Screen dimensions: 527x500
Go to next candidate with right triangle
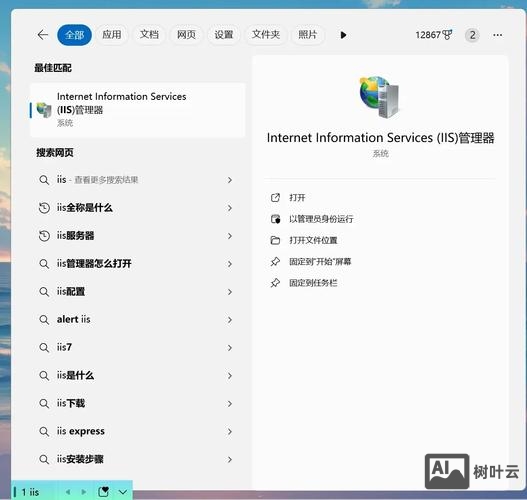point(84,492)
